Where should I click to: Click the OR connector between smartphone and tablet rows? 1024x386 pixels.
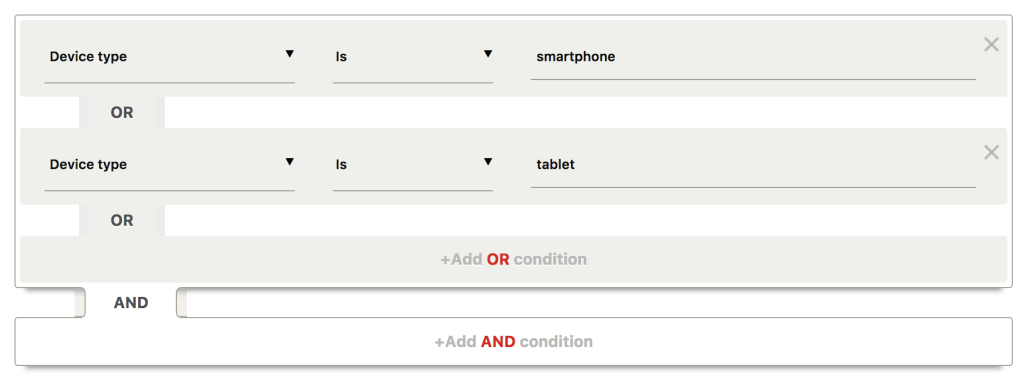click(x=122, y=112)
